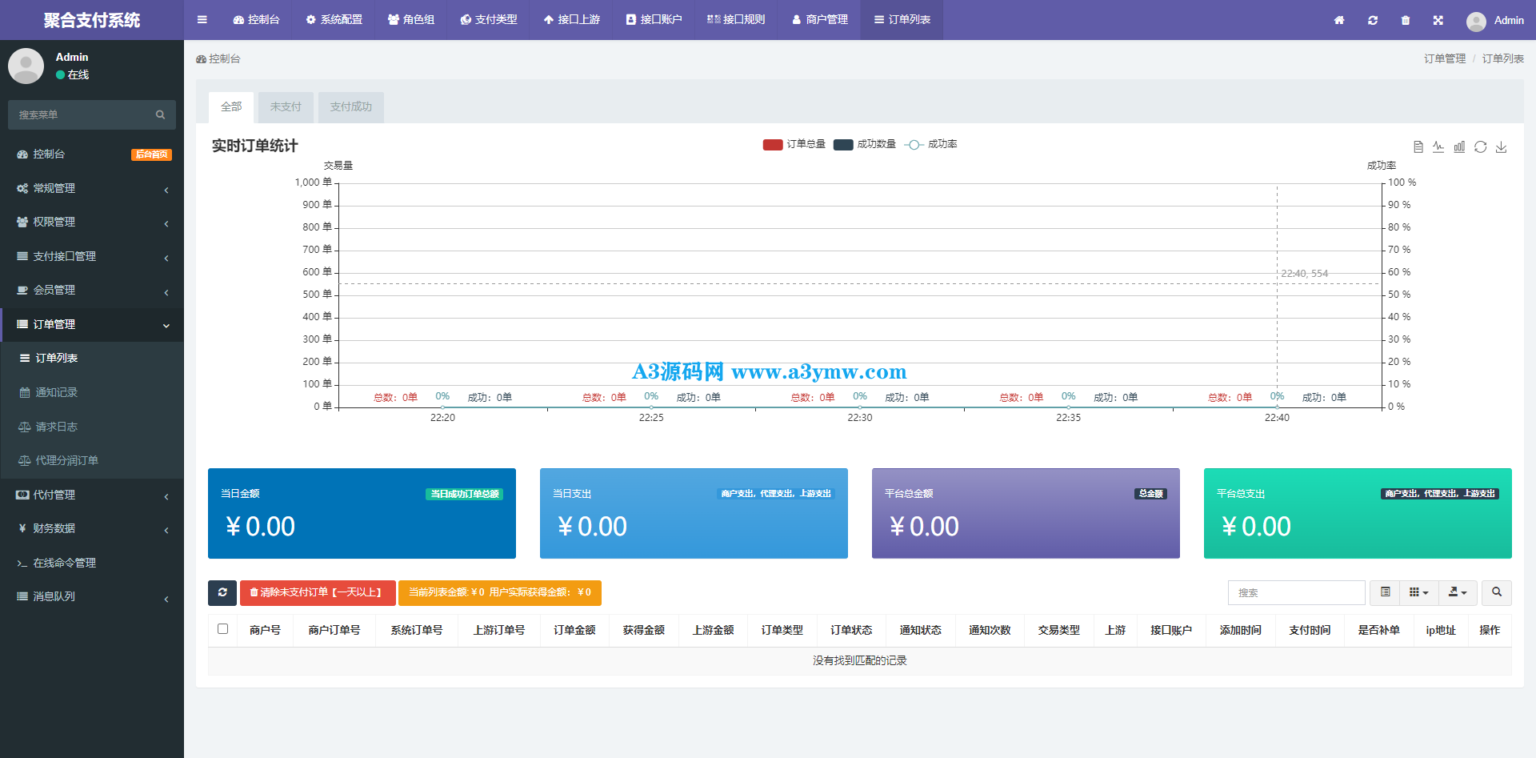Switch to 支付成功 tab
The height and width of the screenshot is (758, 1536).
pos(351,107)
